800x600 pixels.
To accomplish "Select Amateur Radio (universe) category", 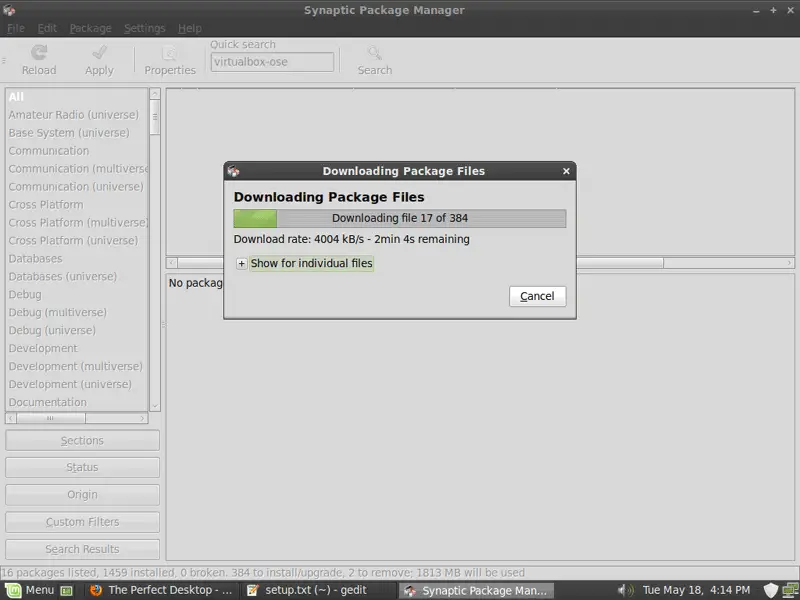I will tap(77, 115).
